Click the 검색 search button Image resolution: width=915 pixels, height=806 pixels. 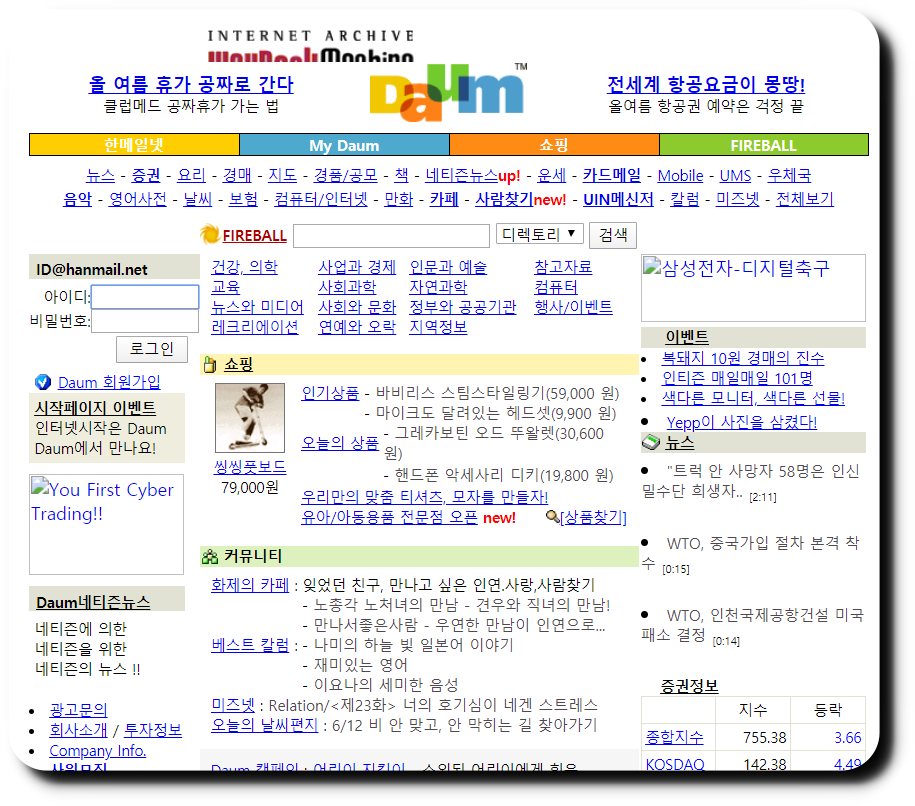tap(613, 235)
